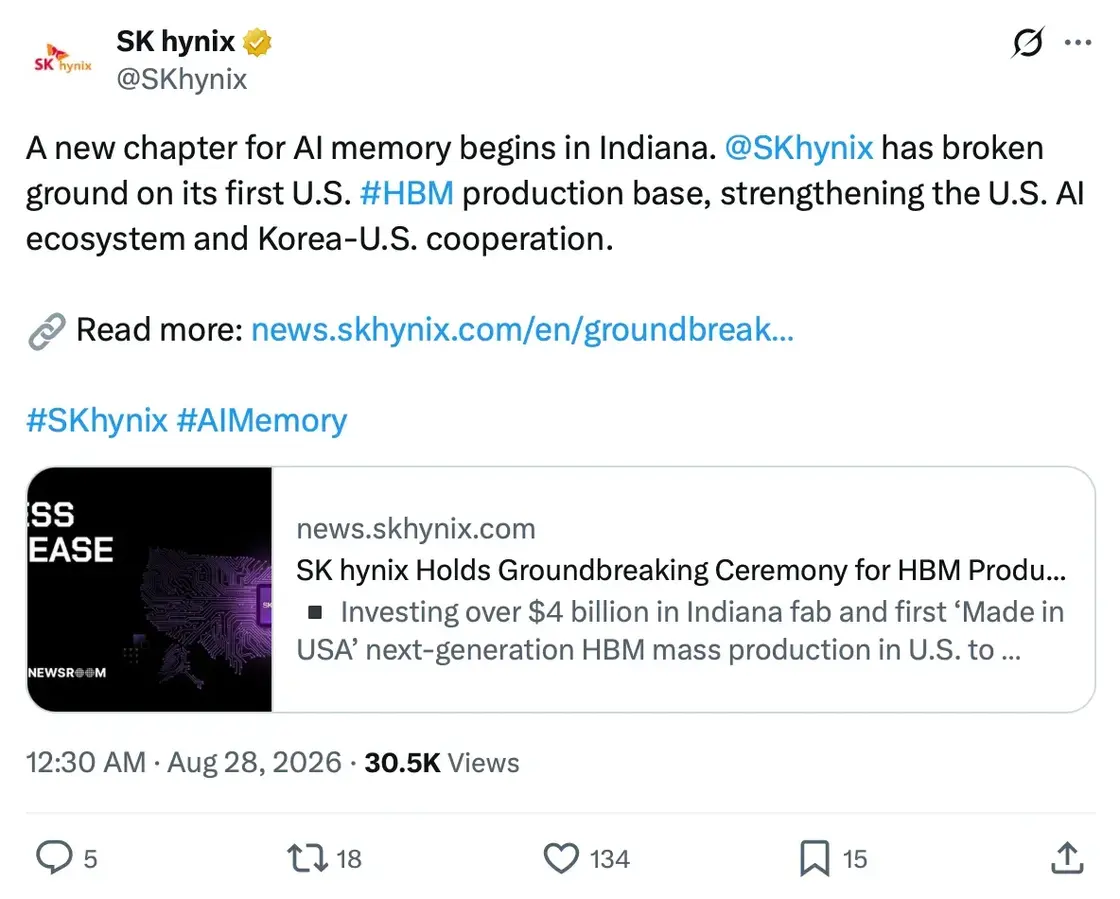
Task: Open the news.skhynix.com/en/groundbreak link
Action: click(x=522, y=329)
